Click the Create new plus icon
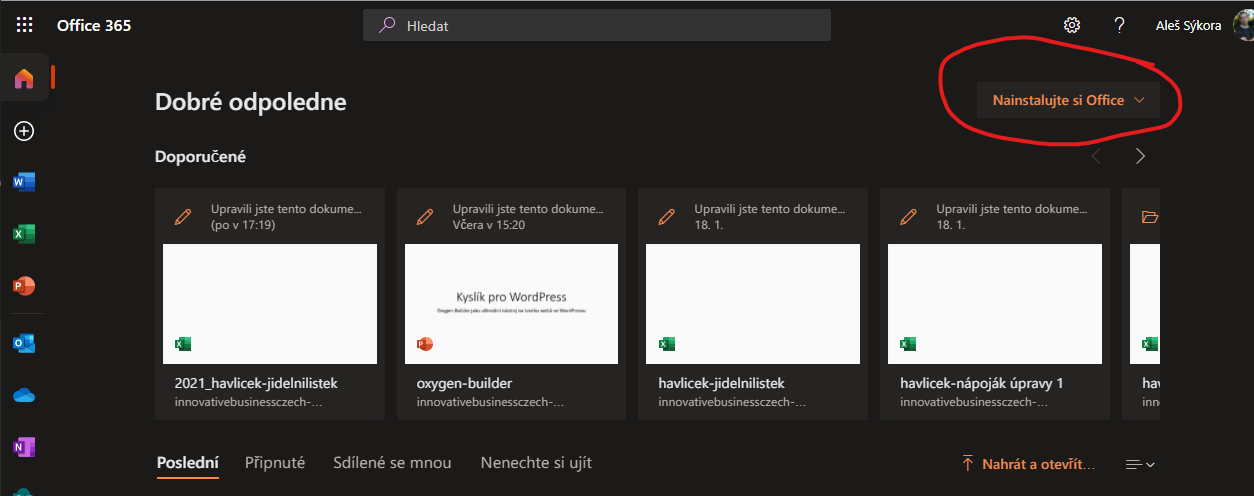 (24, 130)
